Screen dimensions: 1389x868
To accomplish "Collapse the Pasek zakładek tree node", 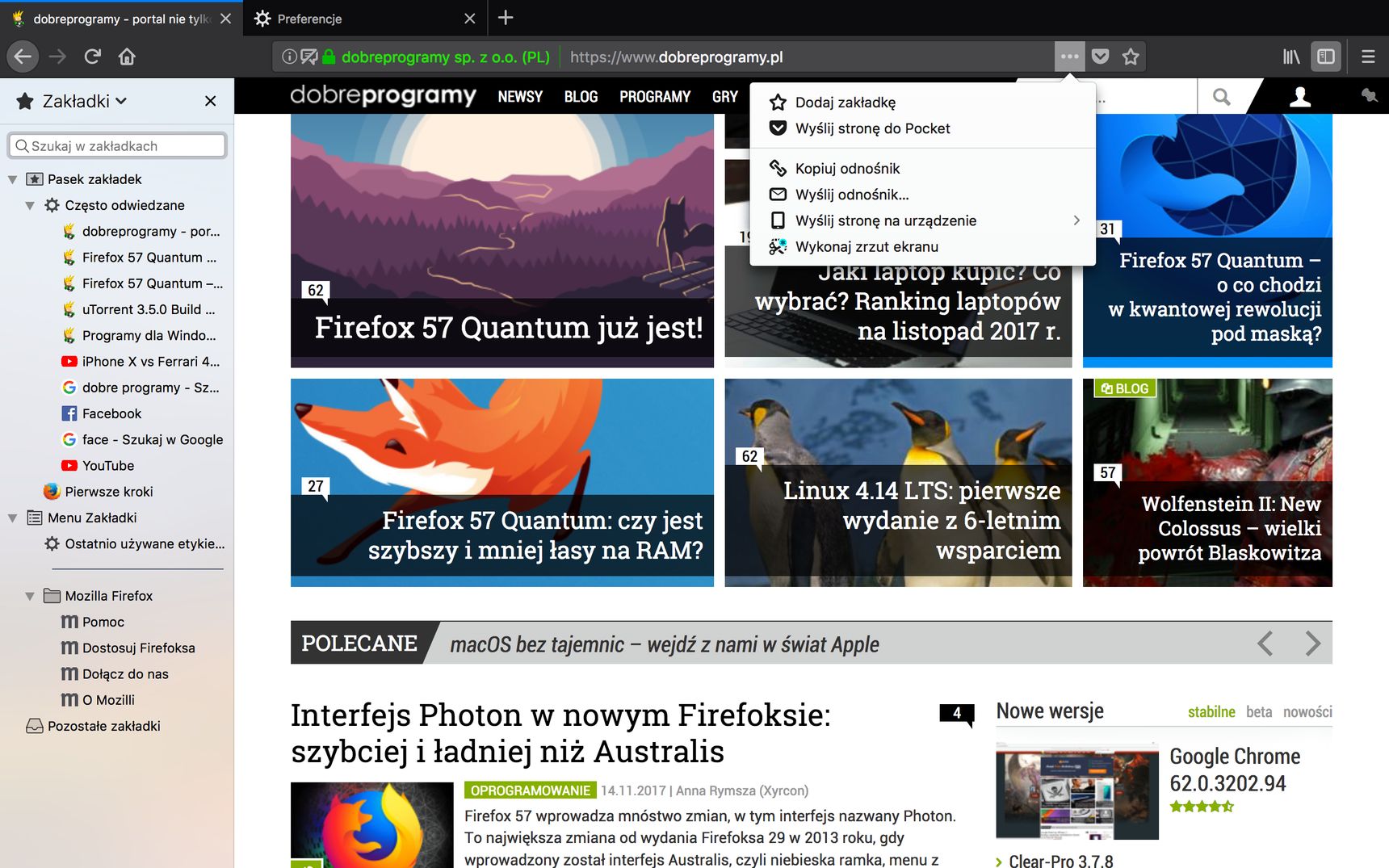I will click(x=13, y=179).
